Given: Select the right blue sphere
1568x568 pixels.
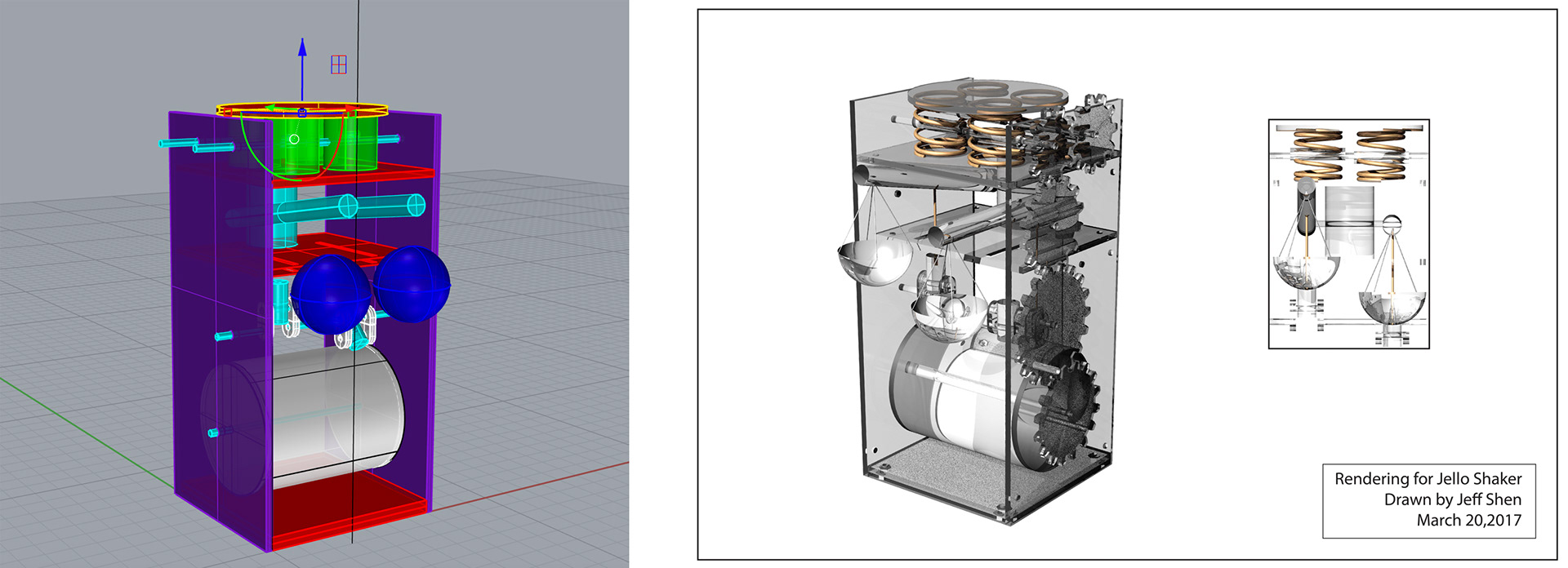Looking at the screenshot, I should 412,284.
